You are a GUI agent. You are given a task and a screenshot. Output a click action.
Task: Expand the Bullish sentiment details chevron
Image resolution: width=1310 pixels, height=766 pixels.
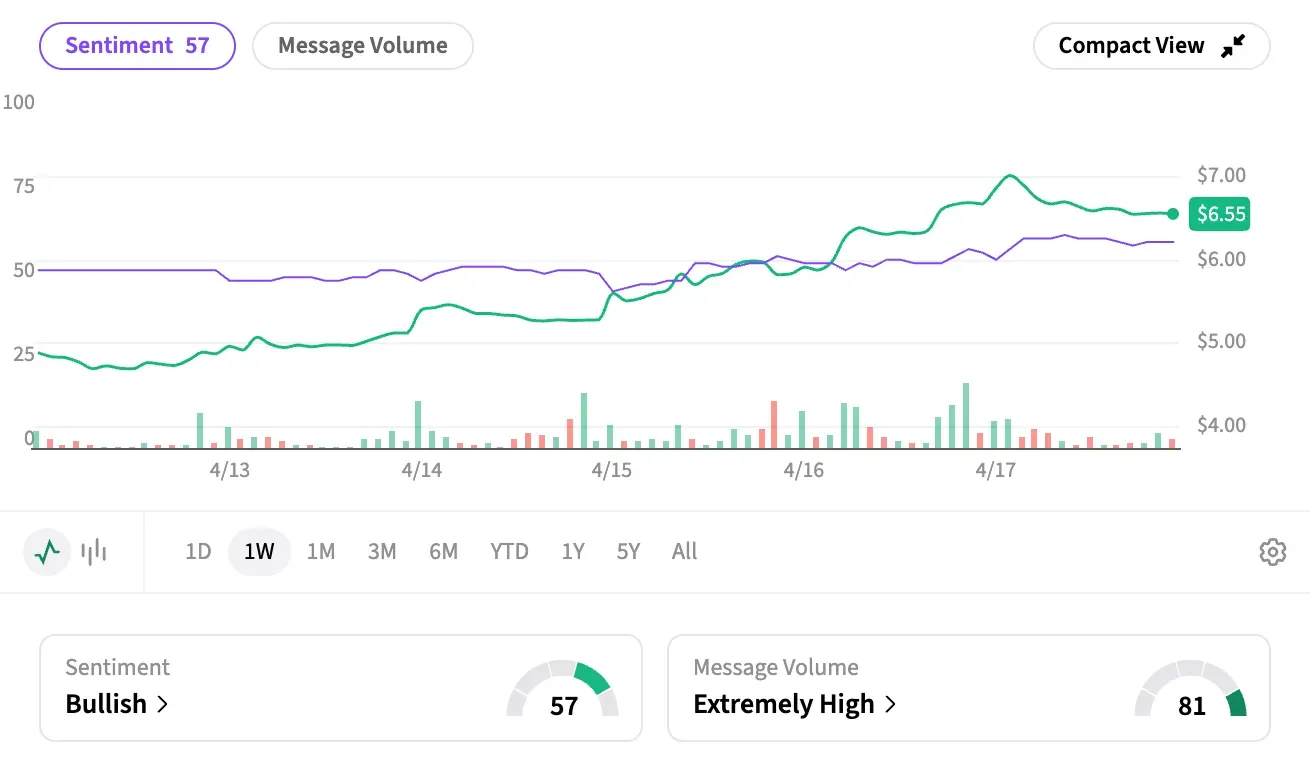click(163, 704)
